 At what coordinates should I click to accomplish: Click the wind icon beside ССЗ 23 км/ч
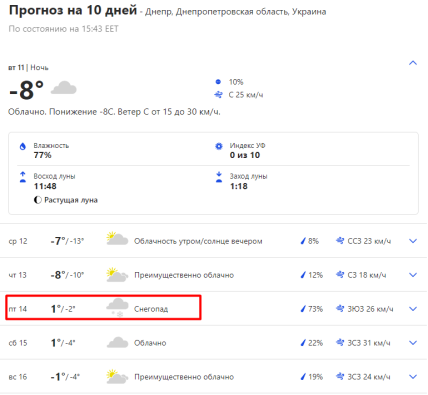(340, 241)
